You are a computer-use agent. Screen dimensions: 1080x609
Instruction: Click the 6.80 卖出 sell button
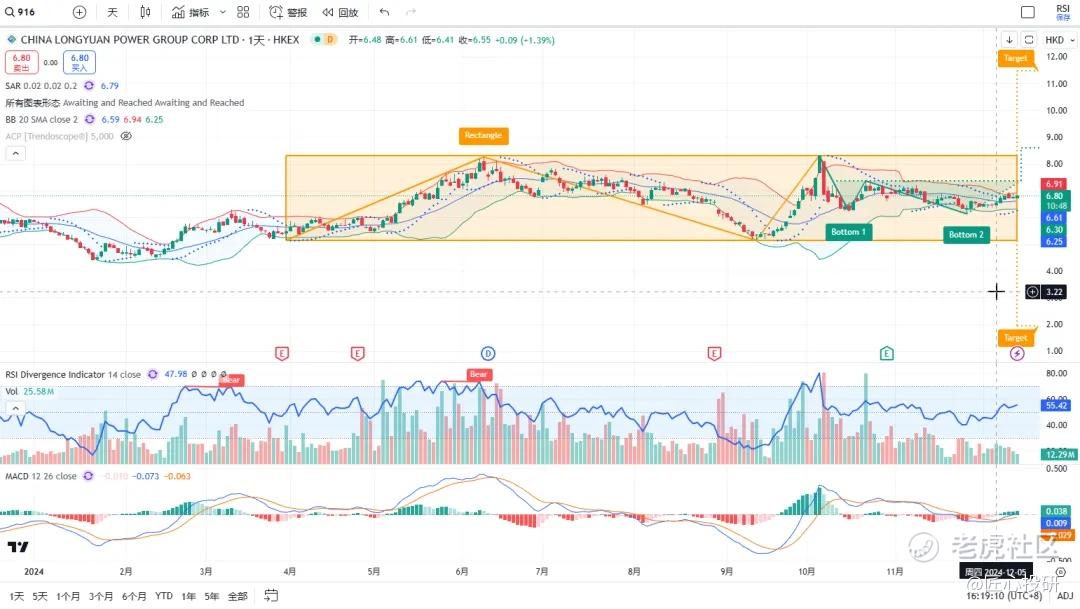coord(21,62)
